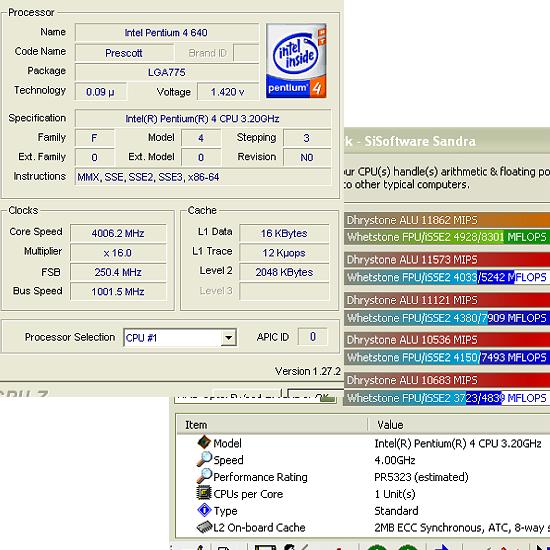This screenshot has height=550, width=550.
Task: Select the CPUs per Core row label
Action: 248,494
